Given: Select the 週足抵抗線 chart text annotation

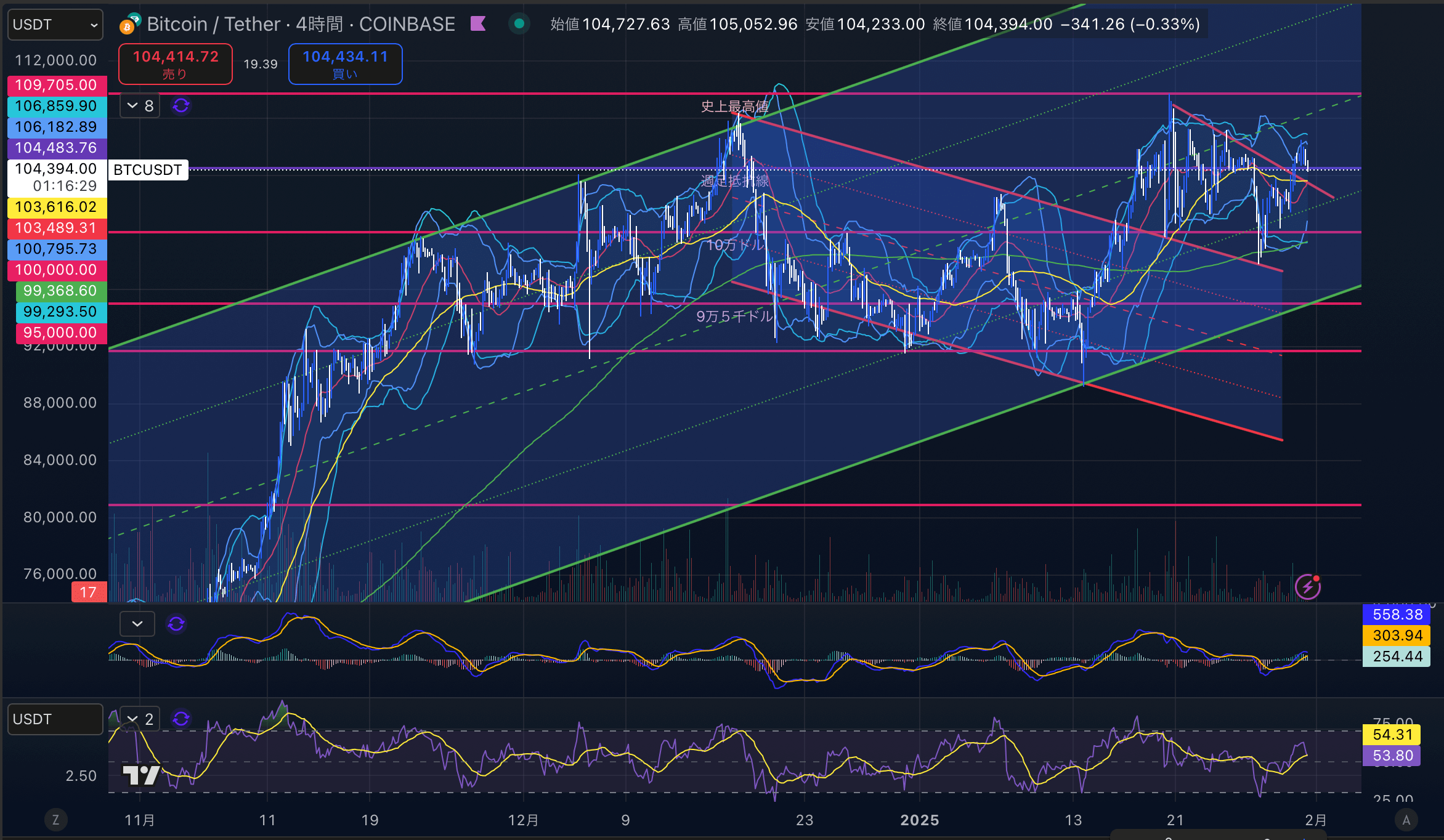Looking at the screenshot, I should click(x=735, y=180).
